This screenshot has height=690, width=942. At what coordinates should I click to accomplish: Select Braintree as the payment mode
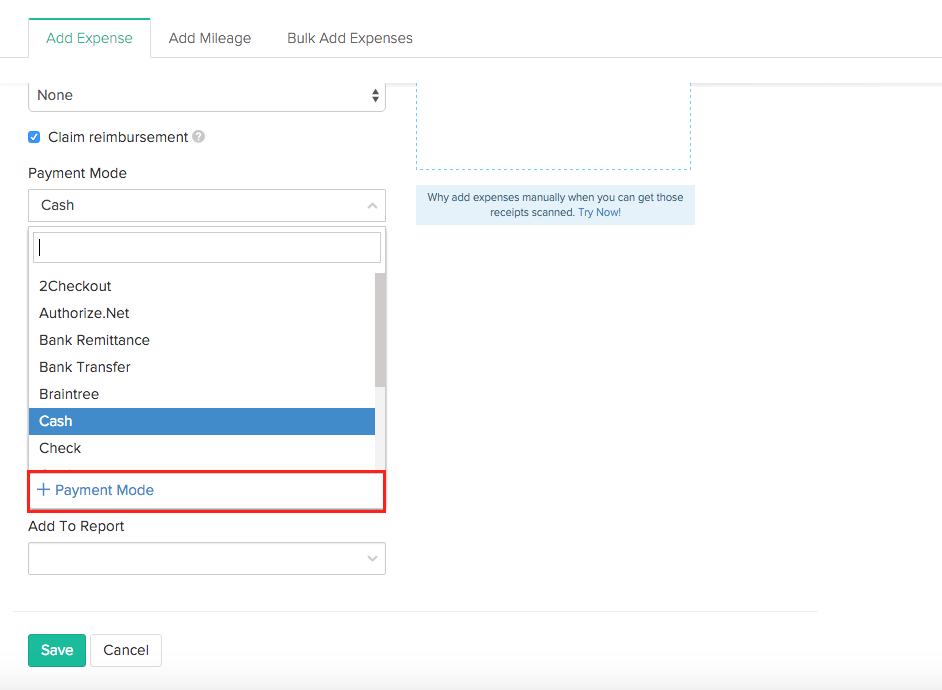click(x=68, y=394)
